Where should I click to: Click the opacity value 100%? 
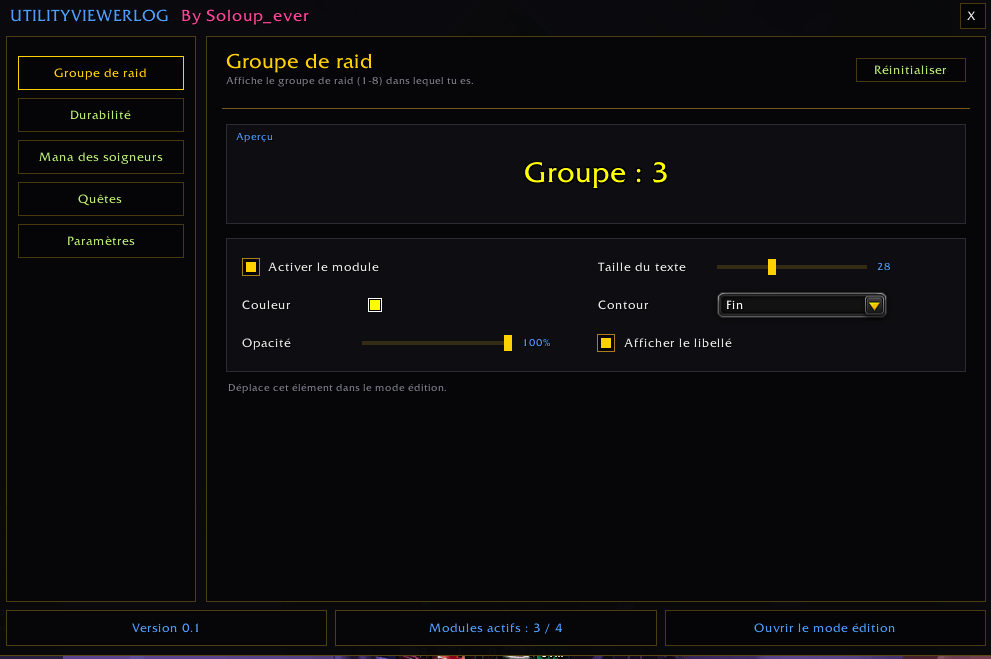(x=537, y=342)
